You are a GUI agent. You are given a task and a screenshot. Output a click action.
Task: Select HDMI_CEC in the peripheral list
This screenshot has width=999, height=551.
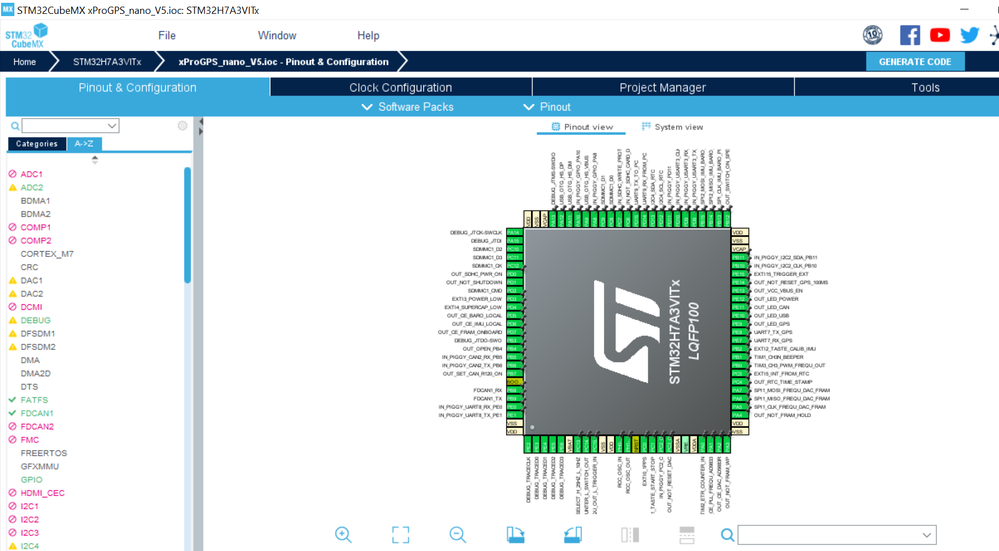[x=42, y=493]
